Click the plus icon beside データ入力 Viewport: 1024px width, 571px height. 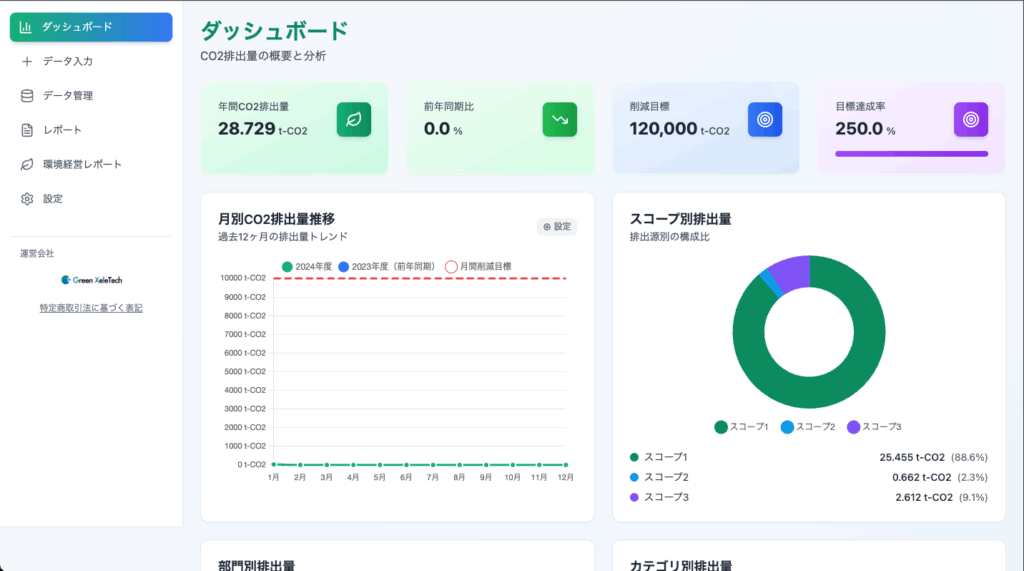click(27, 61)
